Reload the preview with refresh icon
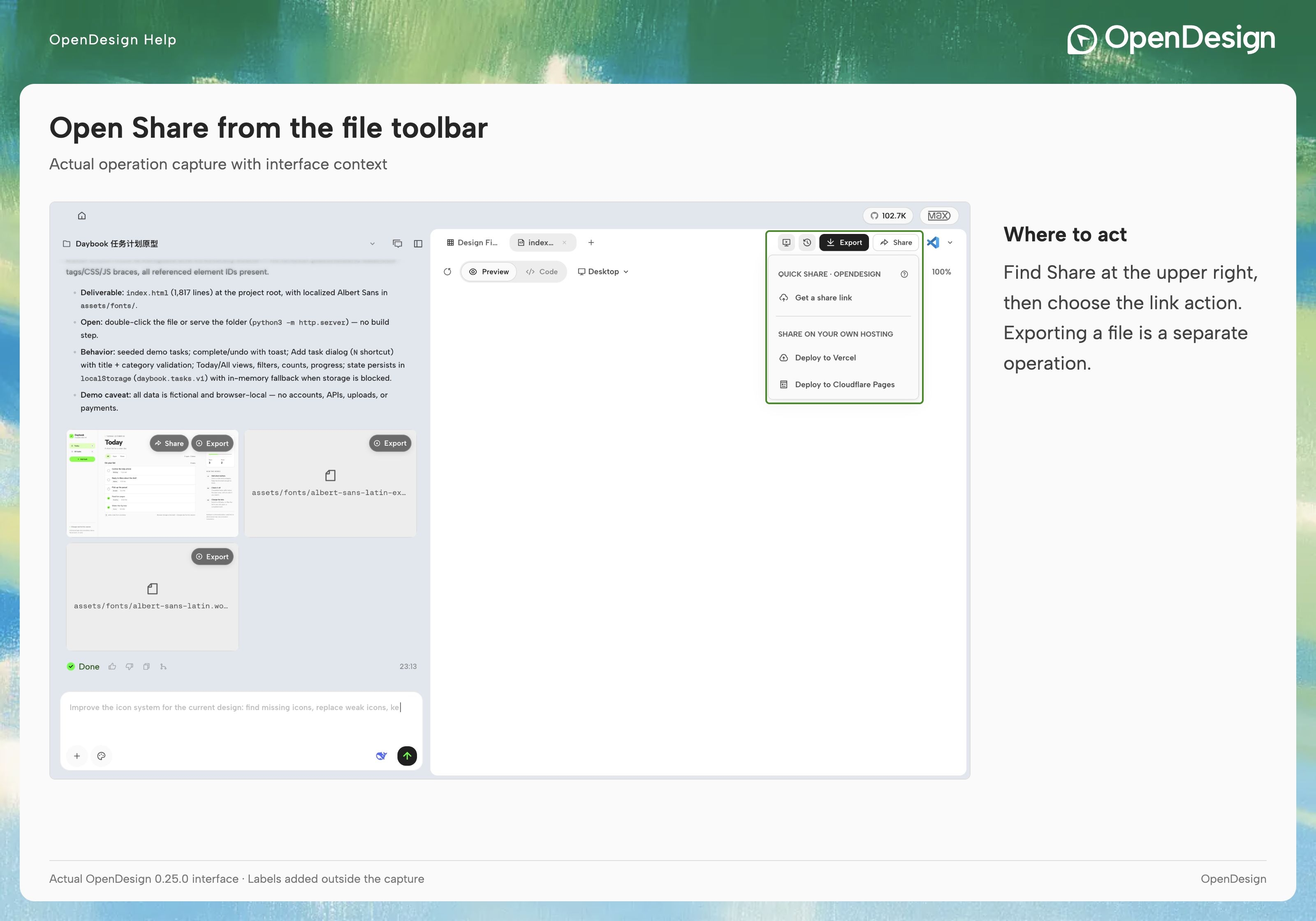The image size is (1316, 921). [x=448, y=272]
